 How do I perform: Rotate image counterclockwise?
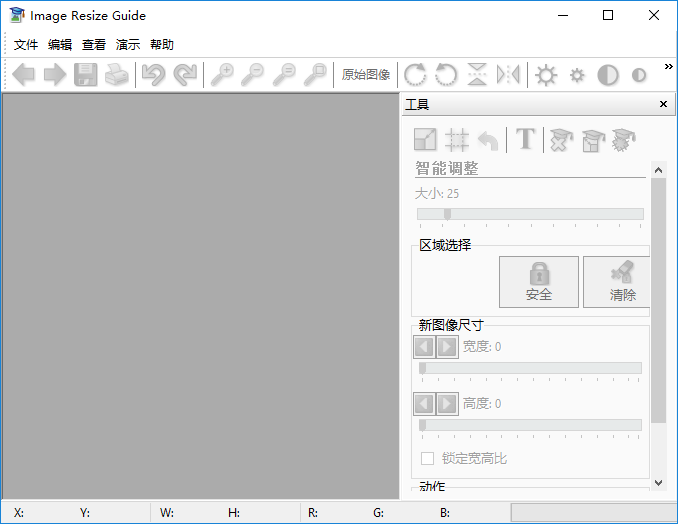pyautogui.click(x=446, y=75)
